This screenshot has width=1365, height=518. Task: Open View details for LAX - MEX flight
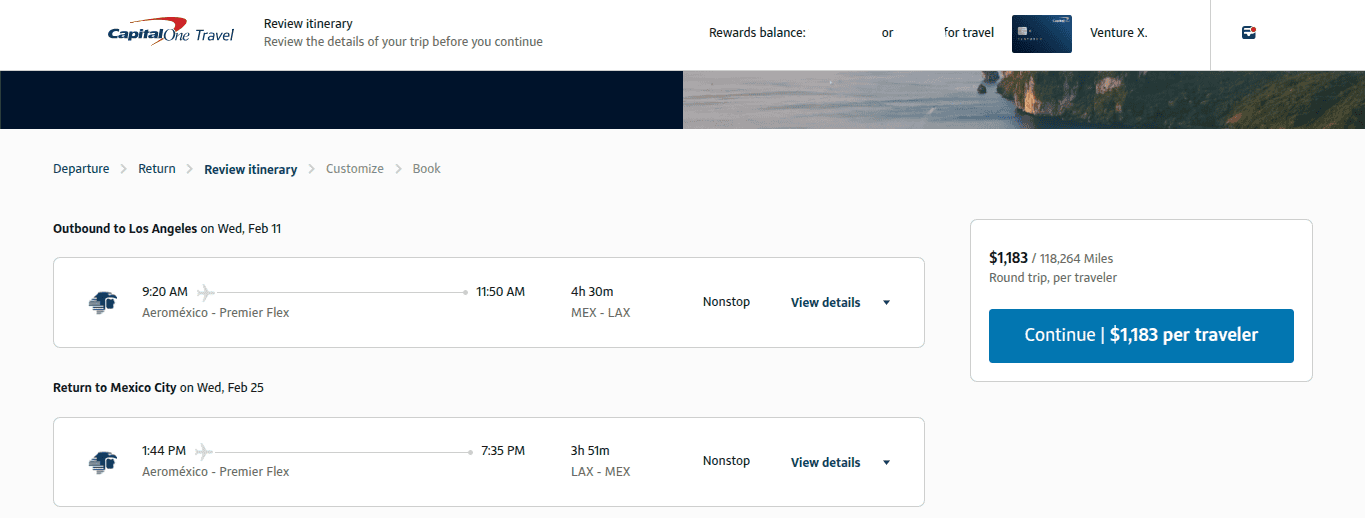coord(825,463)
